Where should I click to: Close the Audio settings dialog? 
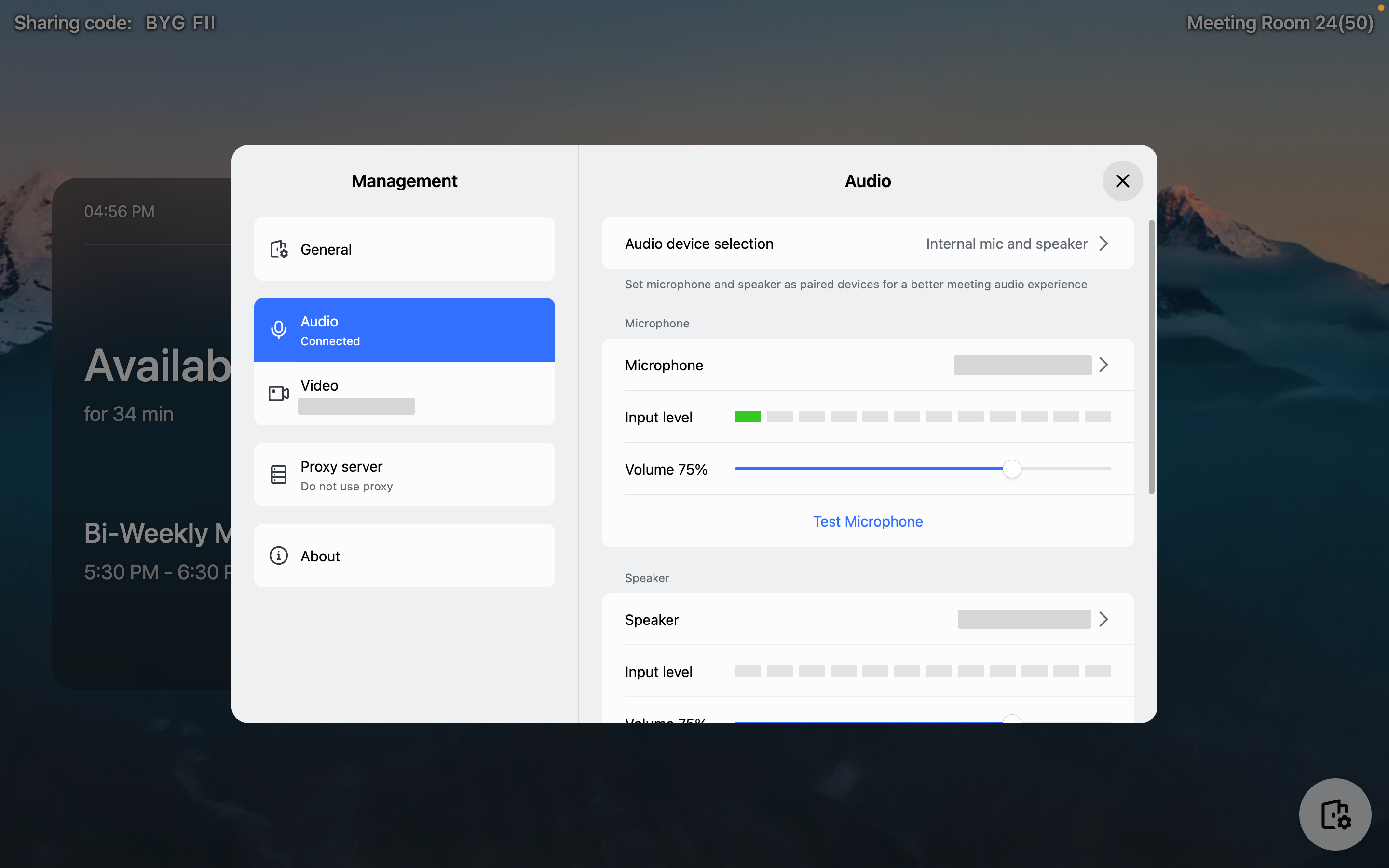(1122, 180)
